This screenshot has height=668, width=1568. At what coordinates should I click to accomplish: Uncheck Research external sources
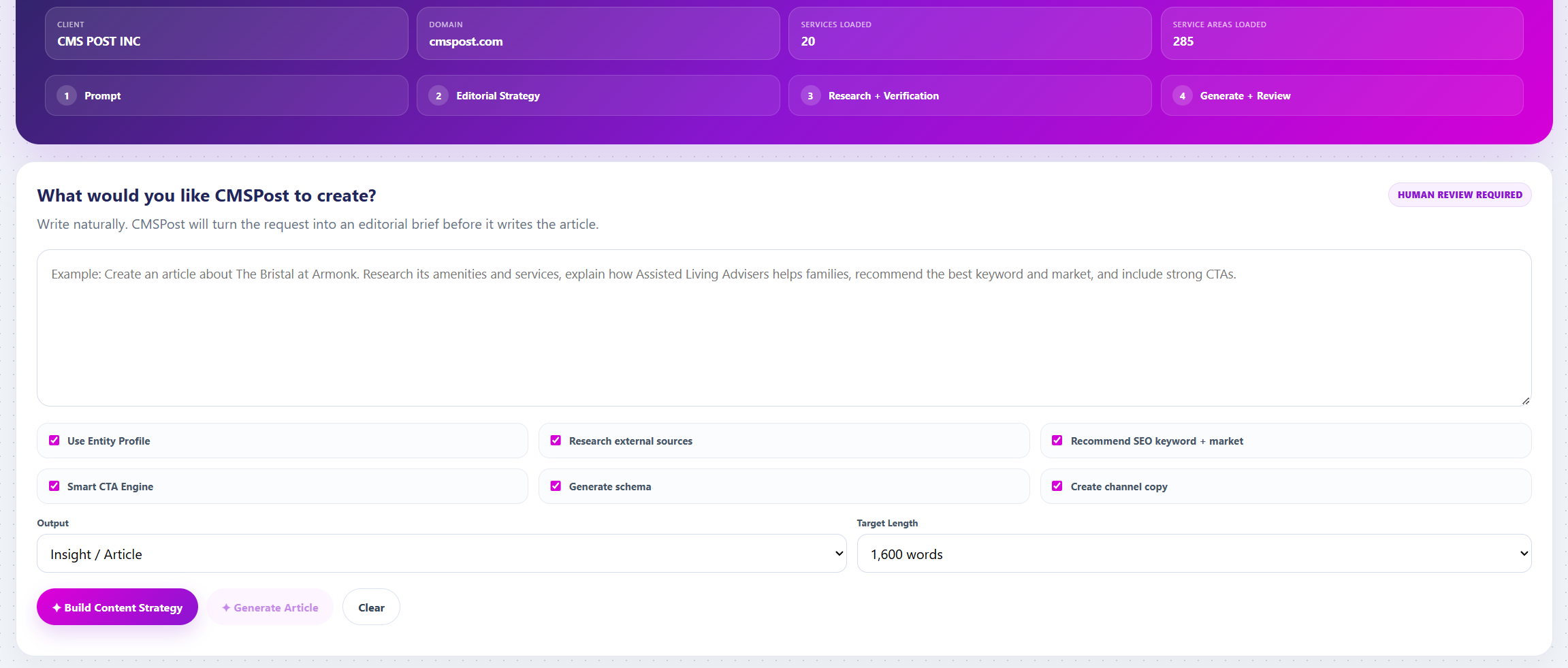point(556,441)
